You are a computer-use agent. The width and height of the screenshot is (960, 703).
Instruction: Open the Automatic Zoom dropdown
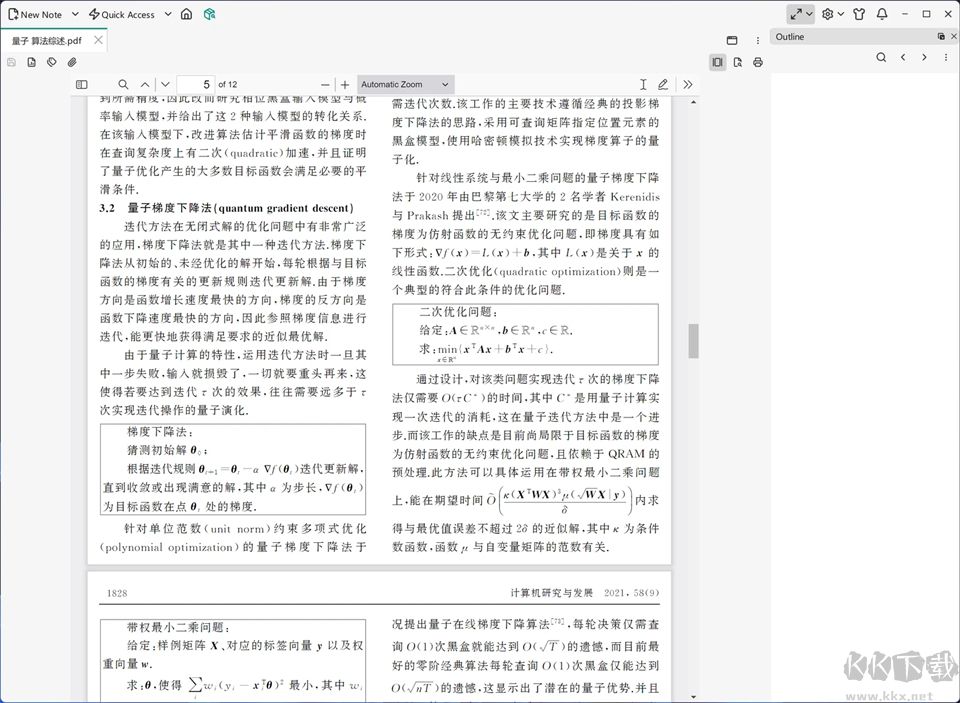click(405, 85)
